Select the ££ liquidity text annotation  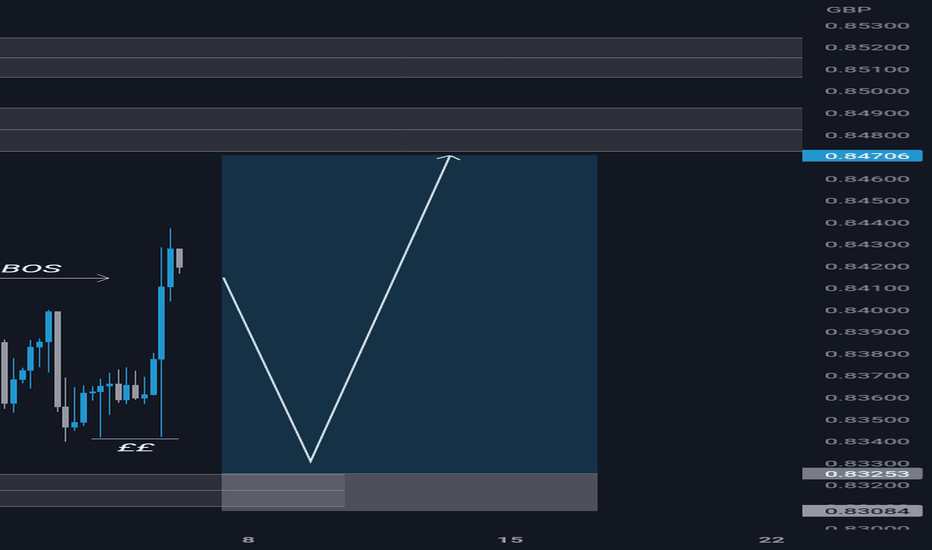(x=136, y=447)
